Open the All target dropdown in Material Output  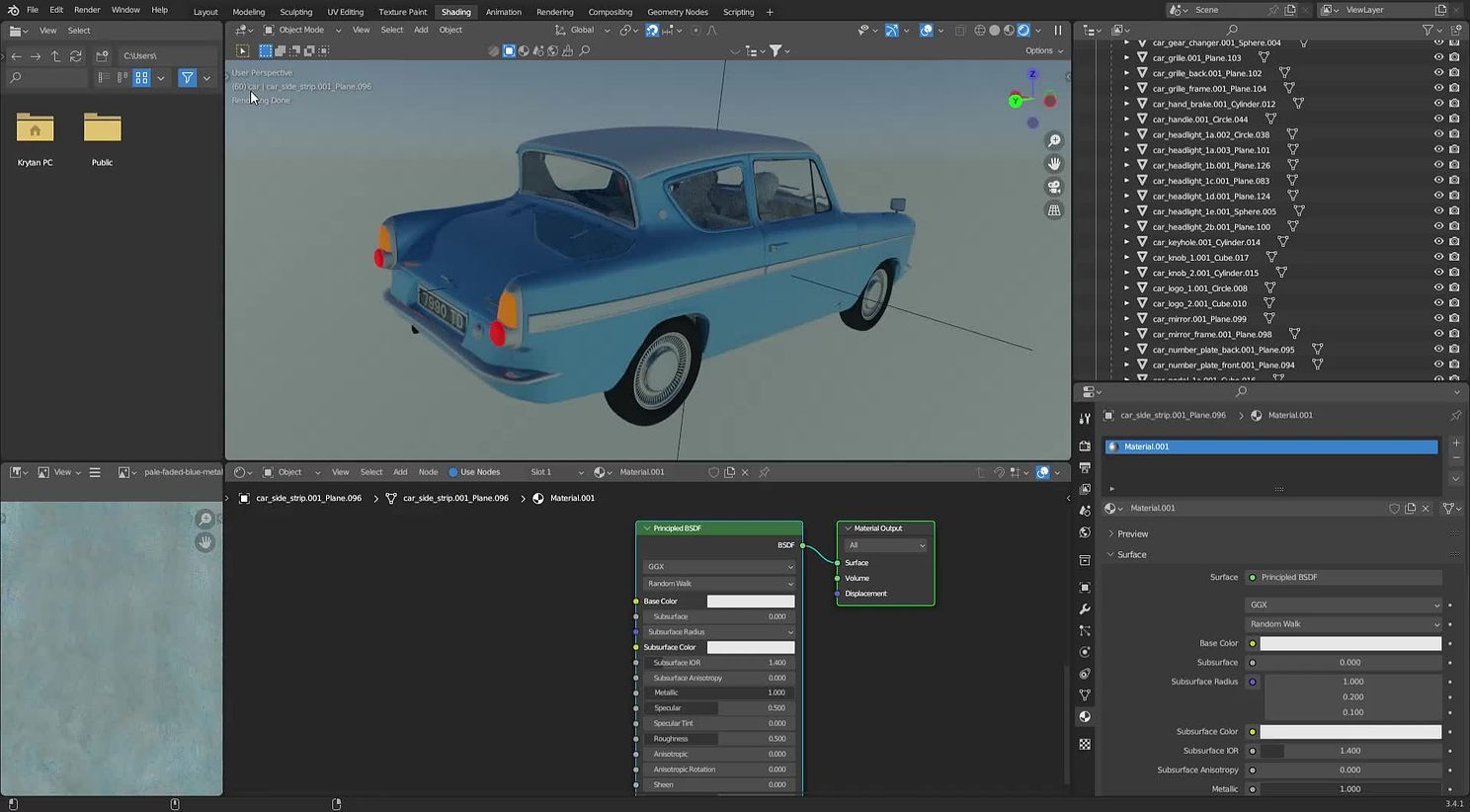(x=886, y=545)
